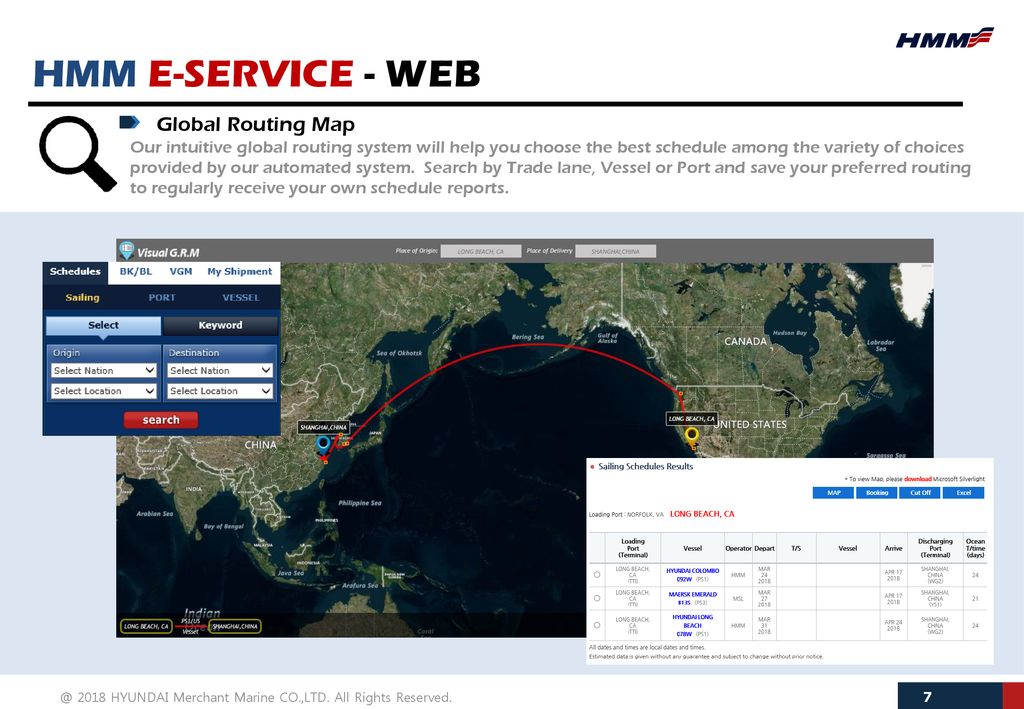
Task: Click the Booking button in results
Action: (876, 493)
